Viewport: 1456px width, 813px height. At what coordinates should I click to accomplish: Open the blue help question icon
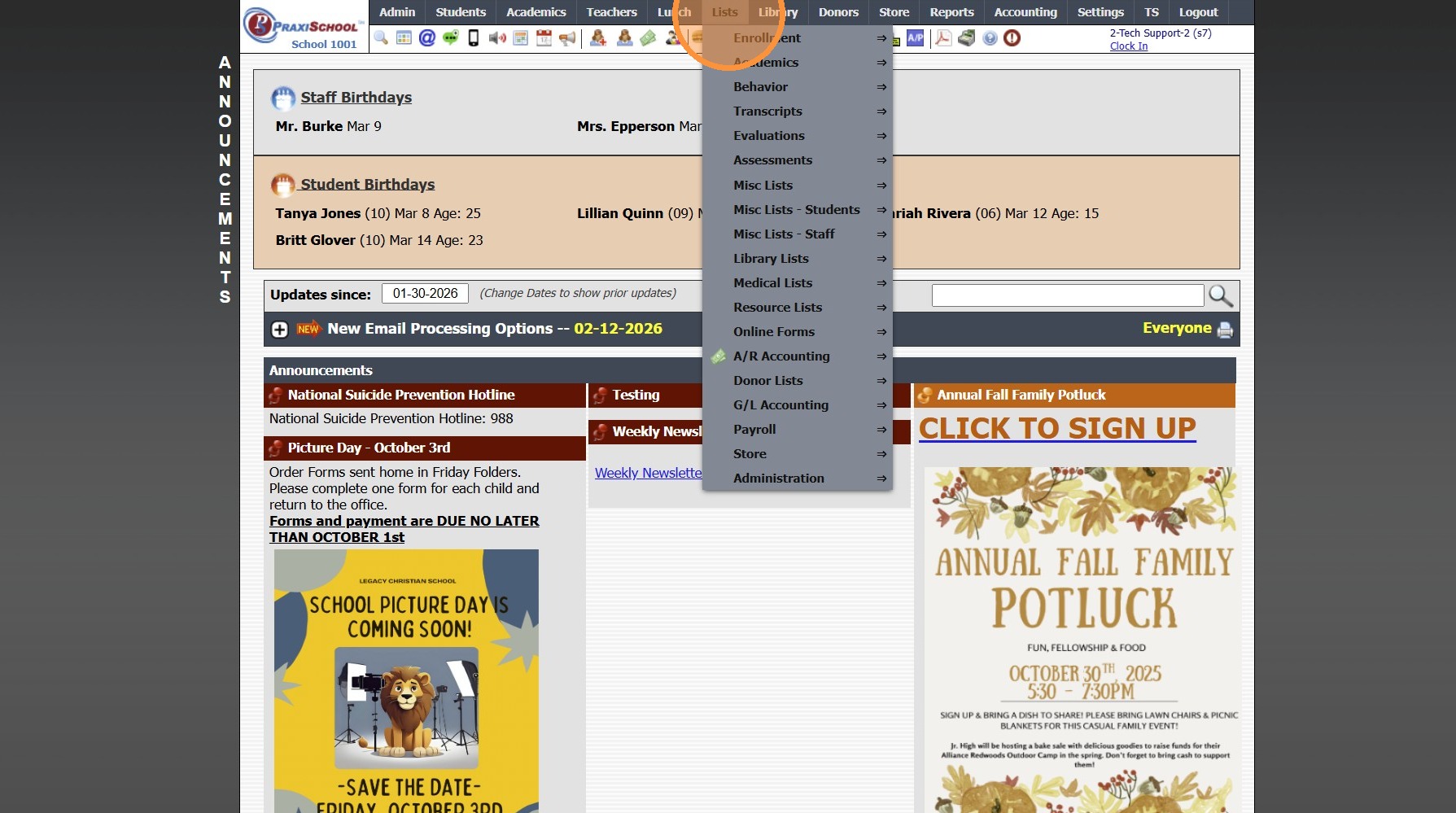pyautogui.click(x=990, y=38)
